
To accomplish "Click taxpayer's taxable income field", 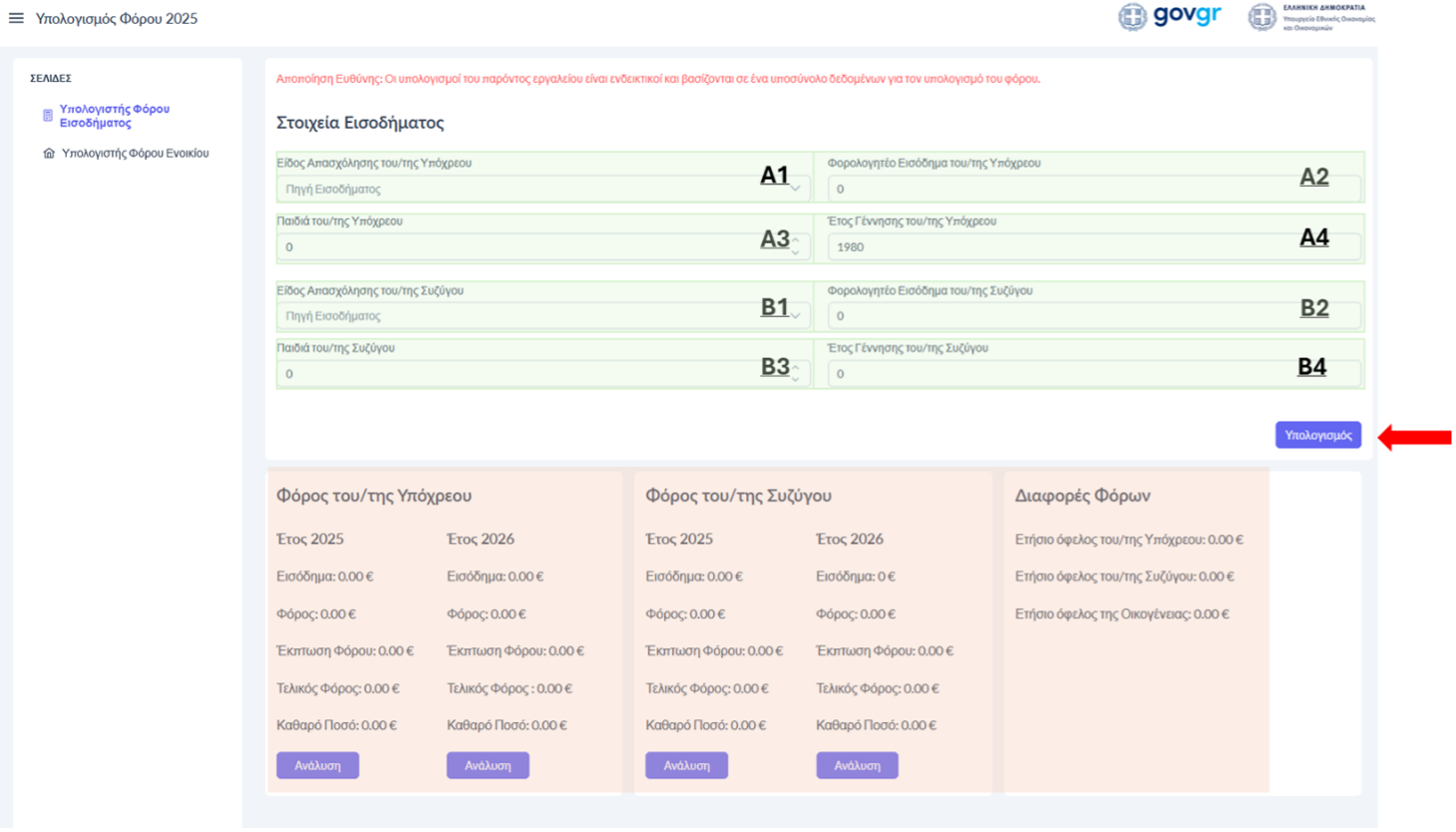I will pos(1057,189).
